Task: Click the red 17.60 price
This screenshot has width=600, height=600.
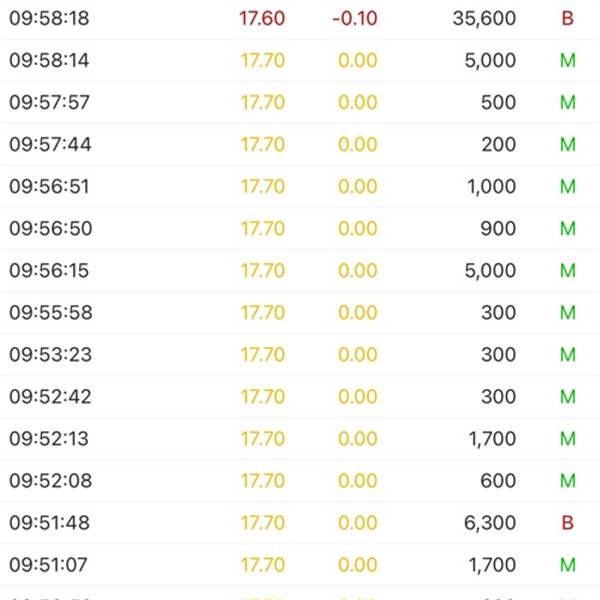Action: (x=262, y=18)
